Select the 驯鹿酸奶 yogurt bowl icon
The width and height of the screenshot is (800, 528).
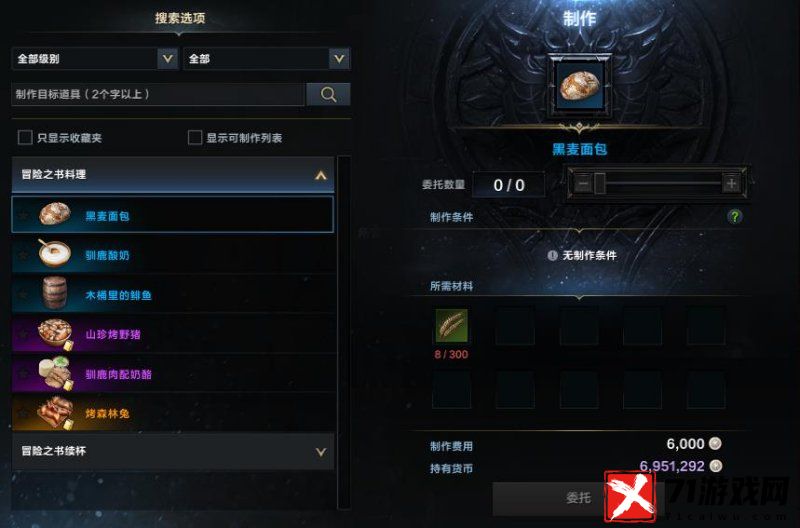pos(55,254)
